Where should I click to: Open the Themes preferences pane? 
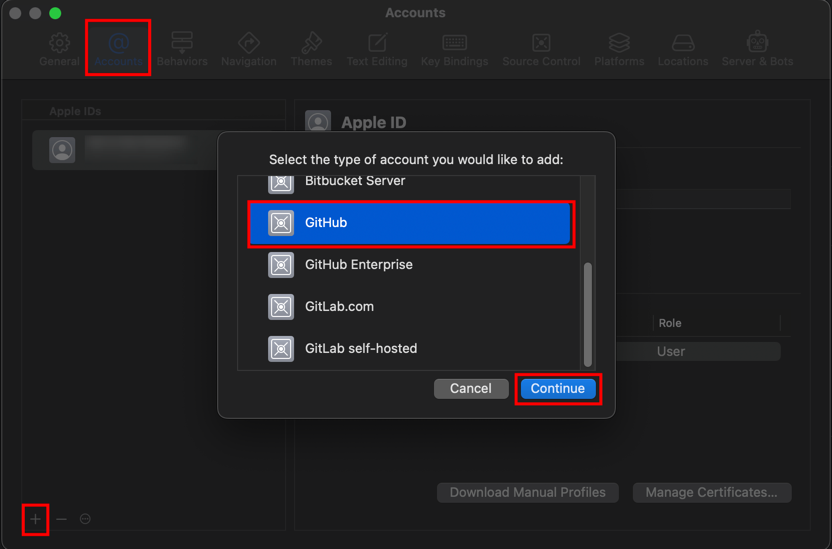(311, 48)
